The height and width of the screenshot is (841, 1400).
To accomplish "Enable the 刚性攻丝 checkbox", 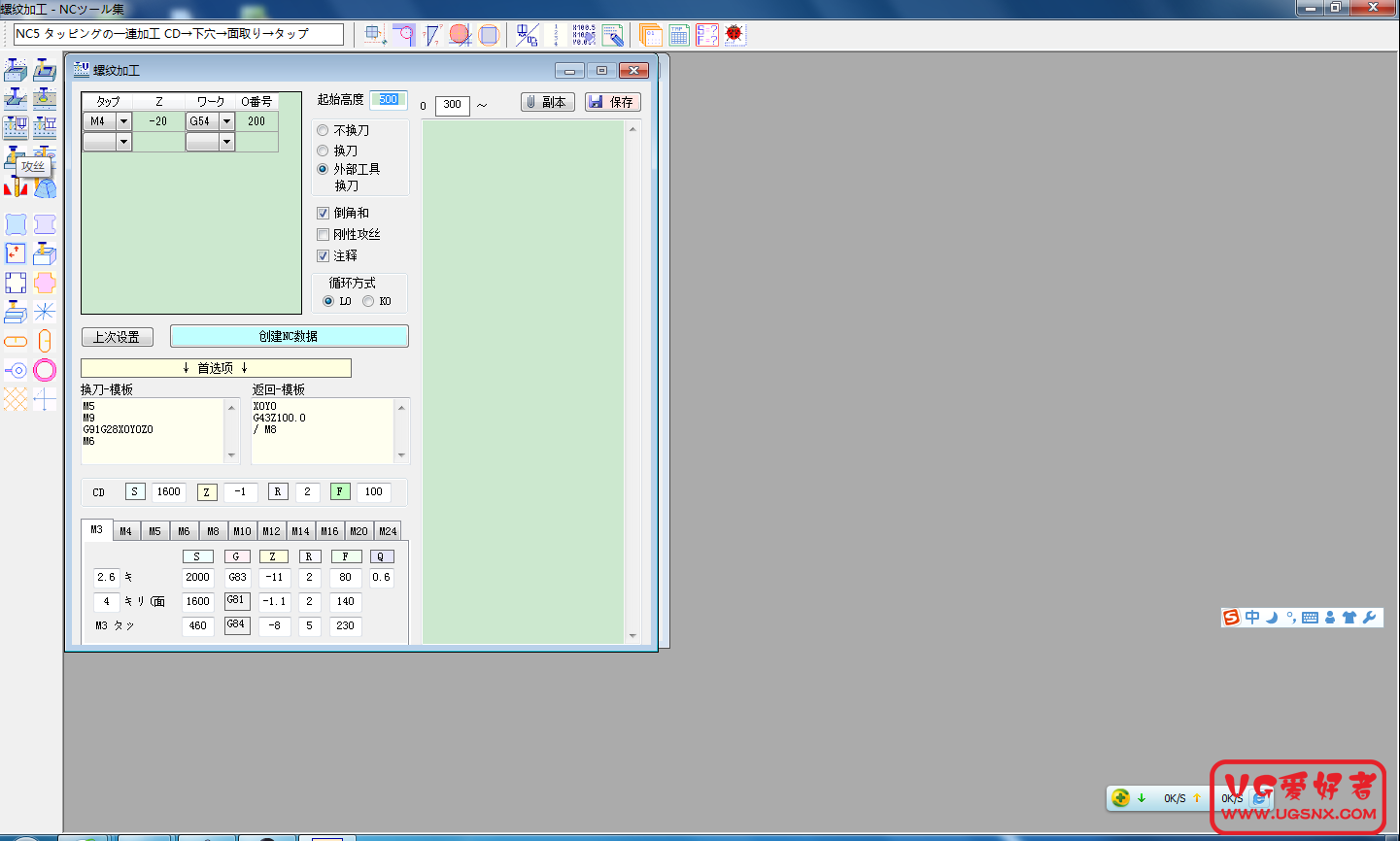I will (349, 234).
